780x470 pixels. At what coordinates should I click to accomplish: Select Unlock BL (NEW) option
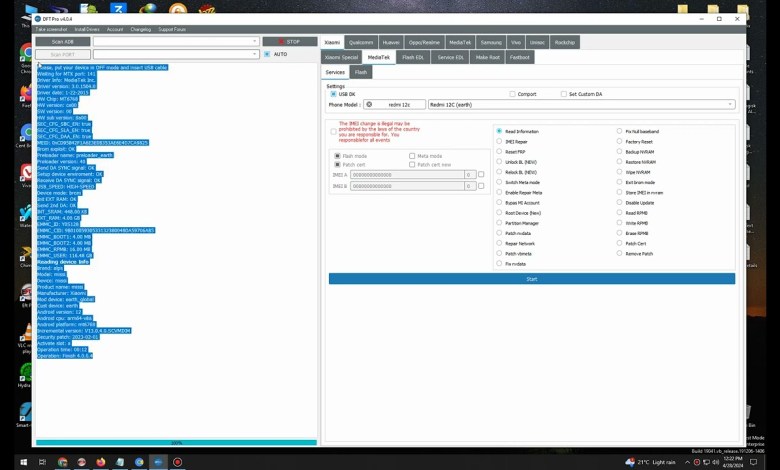499,162
